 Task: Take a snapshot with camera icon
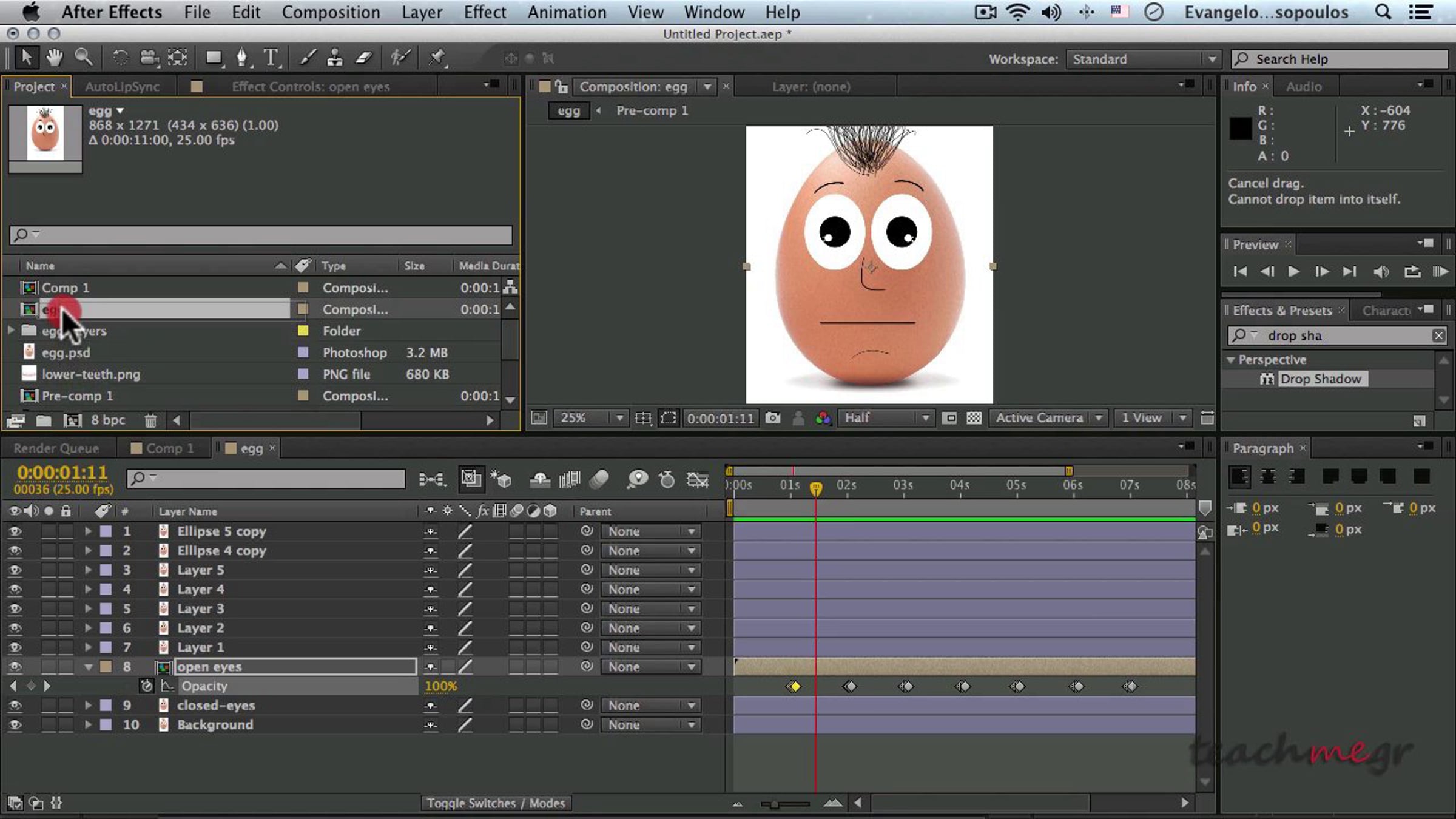tap(772, 418)
